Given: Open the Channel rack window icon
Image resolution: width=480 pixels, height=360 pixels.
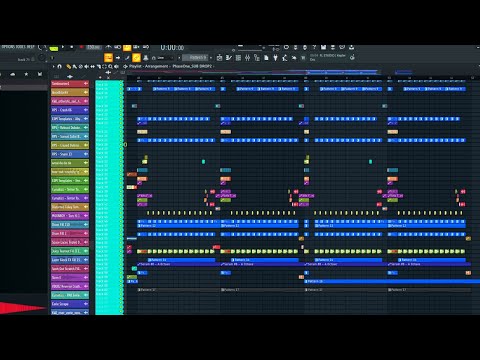Looking at the screenshot, I should [x=238, y=58].
